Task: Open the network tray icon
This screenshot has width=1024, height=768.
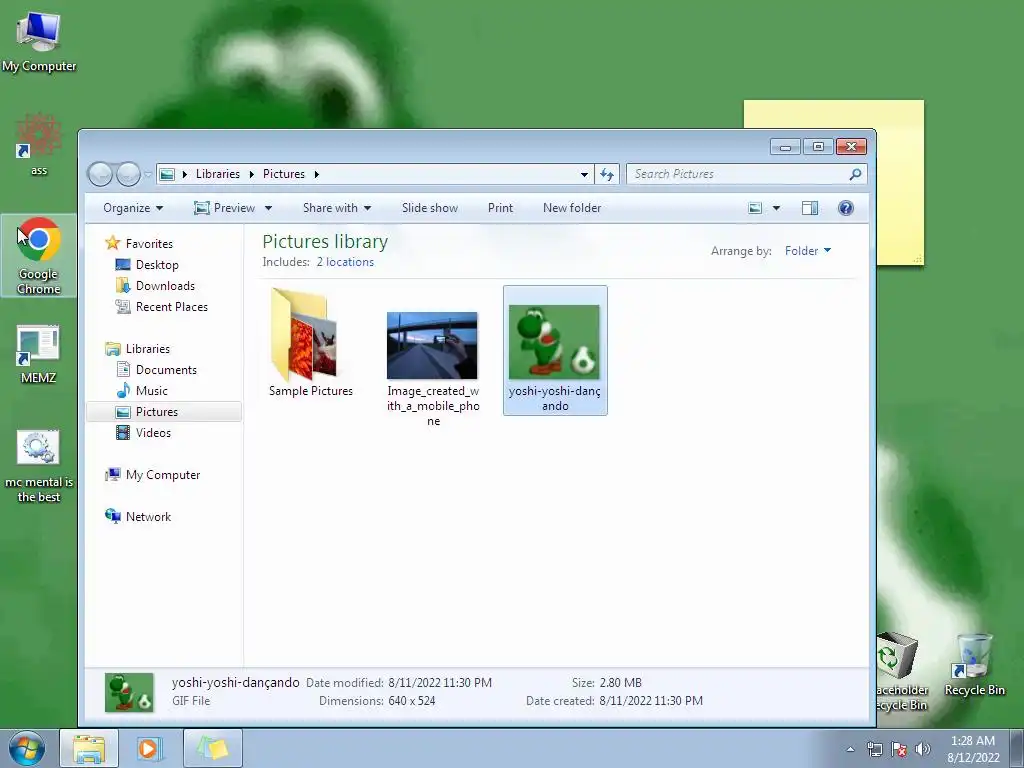Action: [874, 749]
